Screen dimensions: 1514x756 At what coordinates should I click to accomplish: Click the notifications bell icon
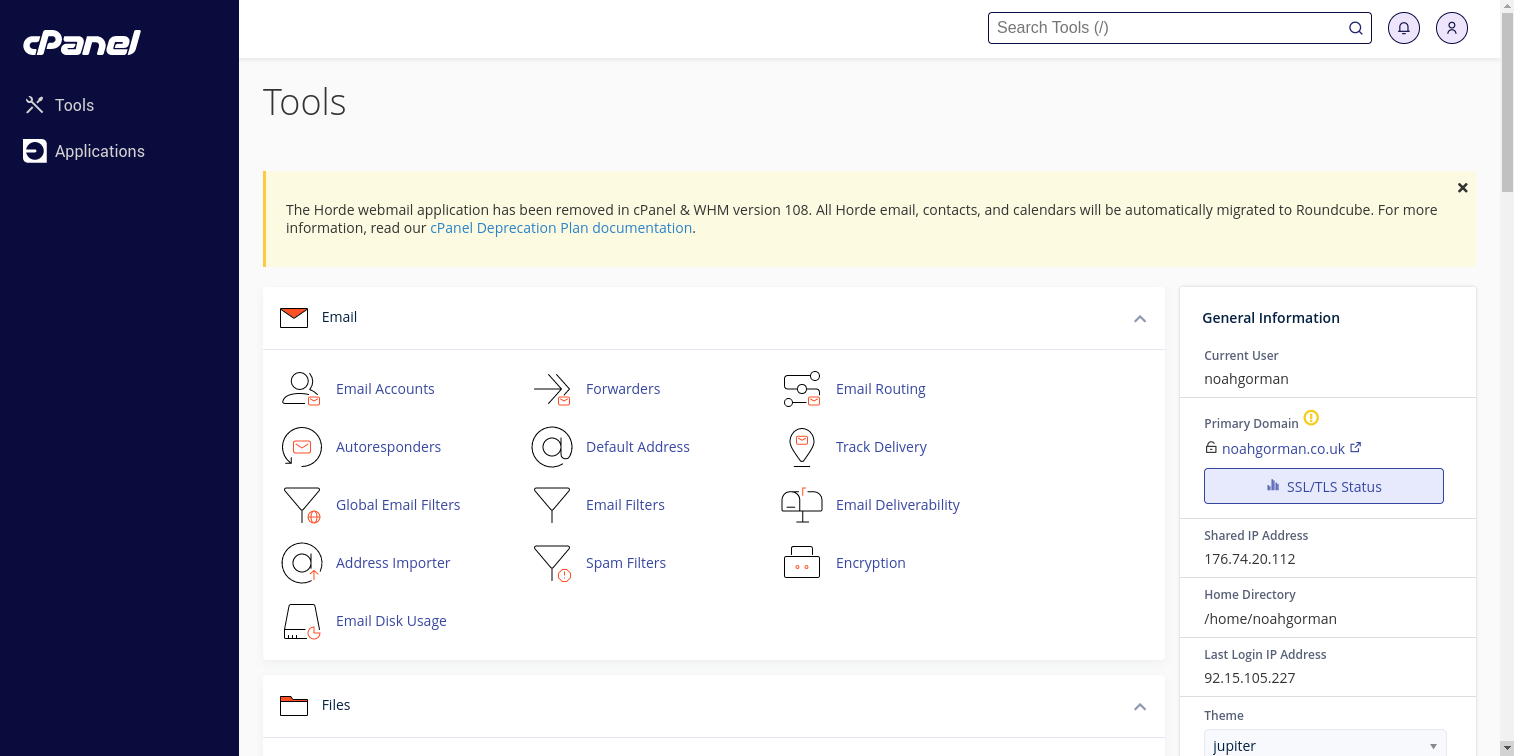[1404, 28]
